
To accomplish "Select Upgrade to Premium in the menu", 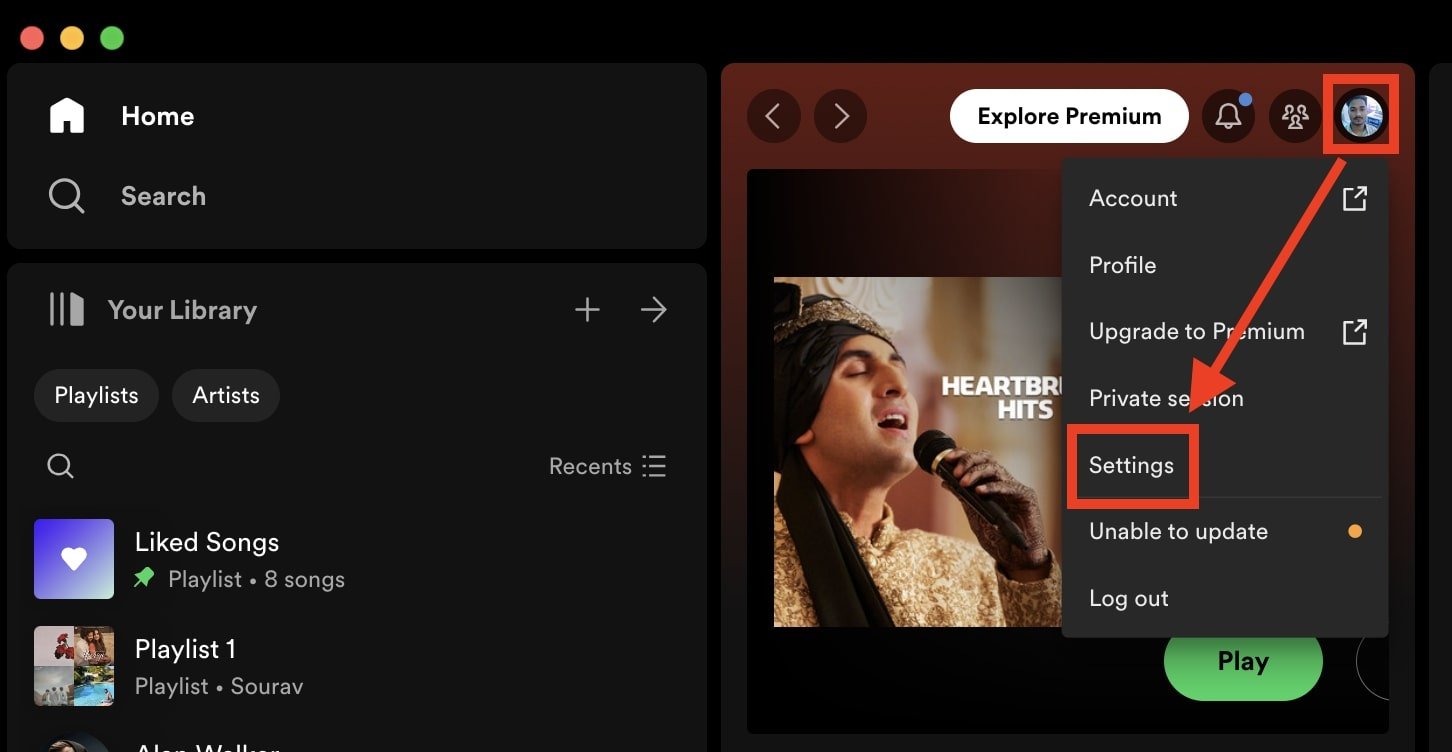I will pyautogui.click(x=1225, y=331).
